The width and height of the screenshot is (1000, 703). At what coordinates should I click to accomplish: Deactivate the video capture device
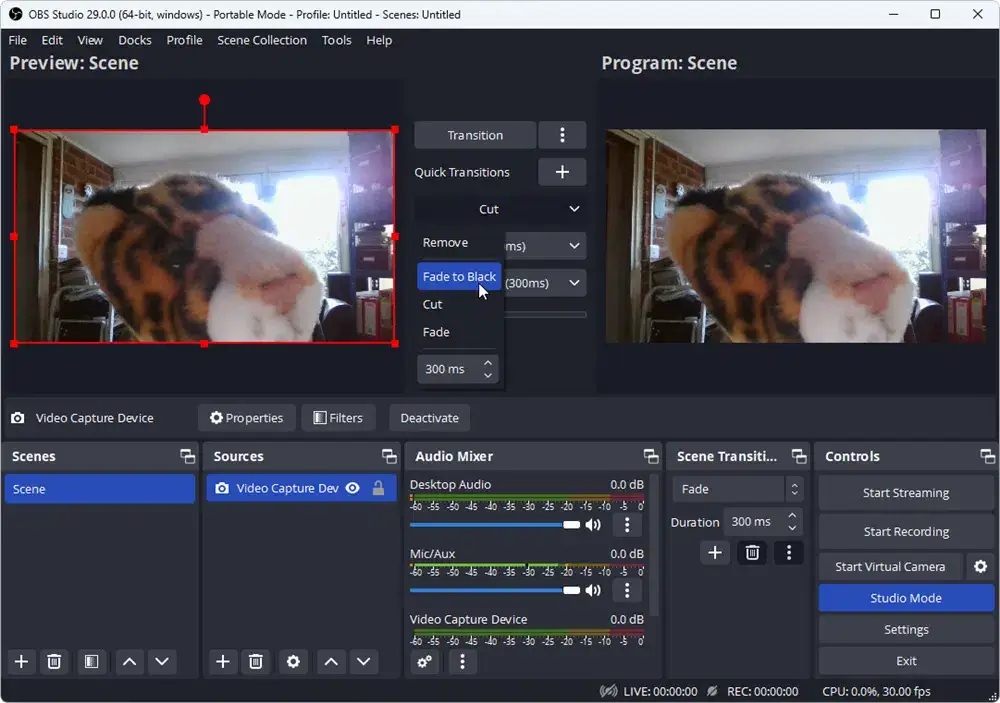429,417
